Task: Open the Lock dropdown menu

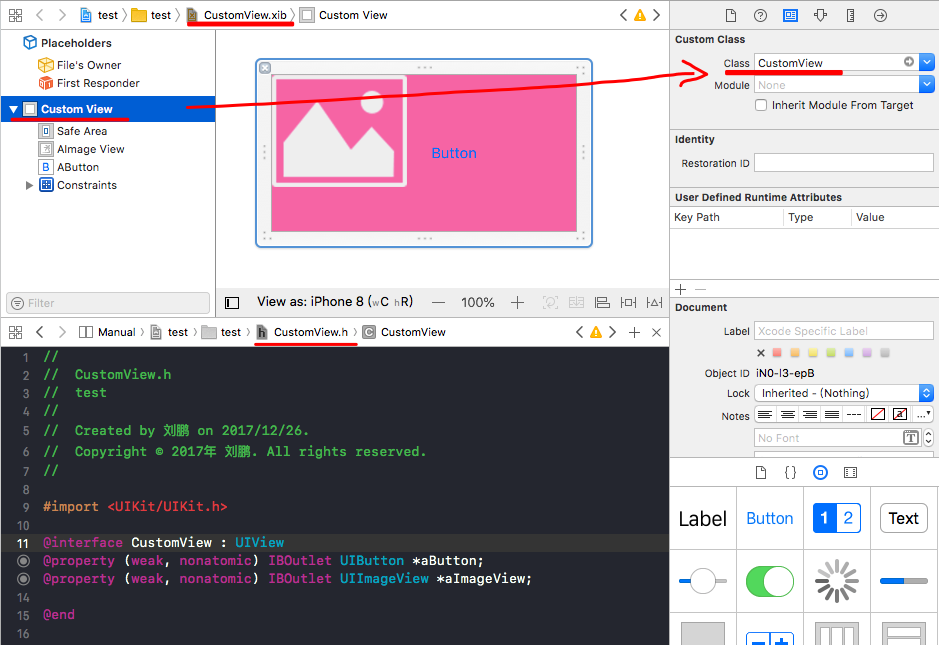Action: [844, 393]
